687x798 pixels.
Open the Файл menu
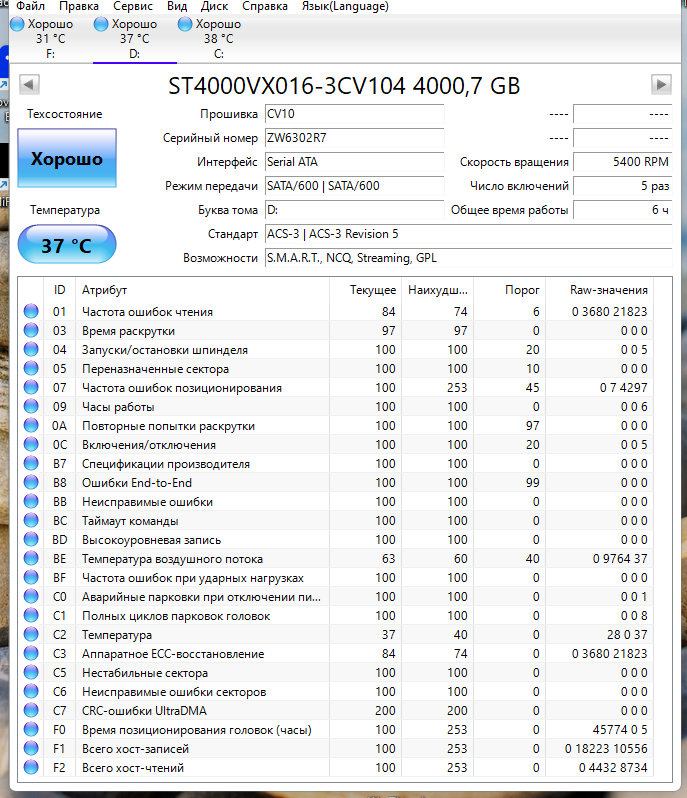(31, 6)
